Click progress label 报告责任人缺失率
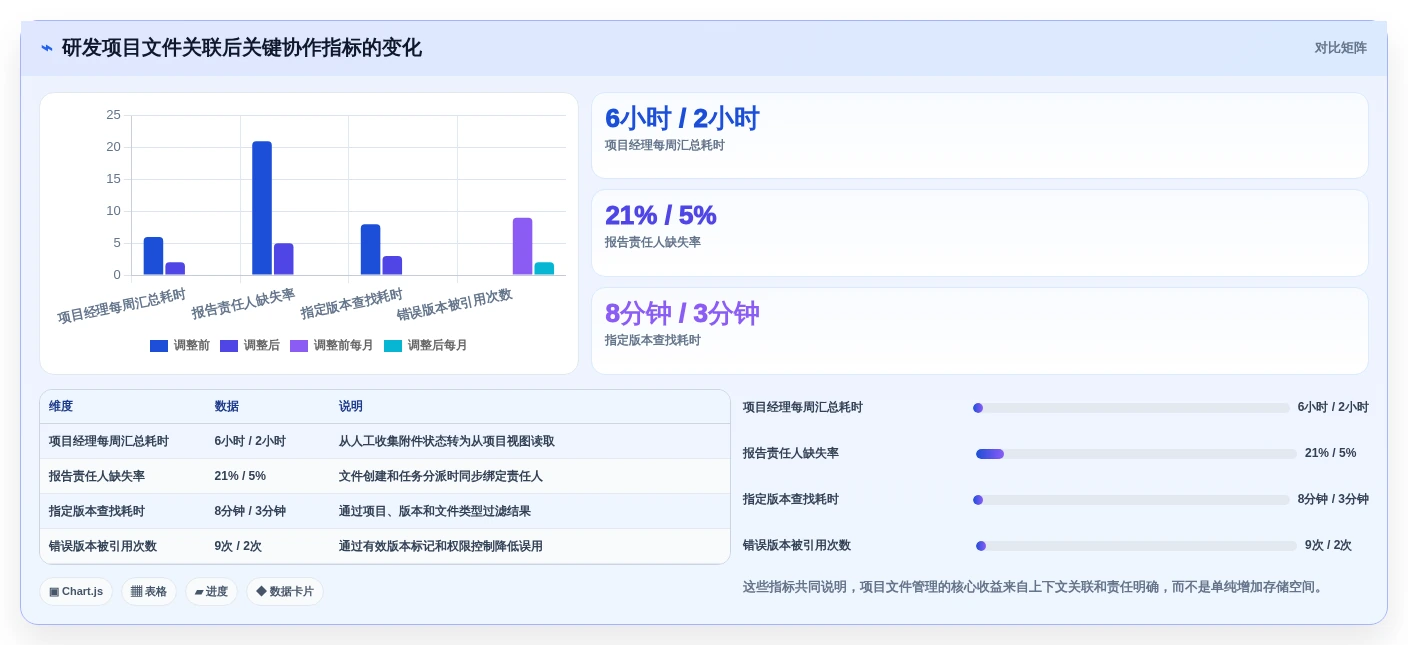The width and height of the screenshot is (1408, 645). coord(791,454)
